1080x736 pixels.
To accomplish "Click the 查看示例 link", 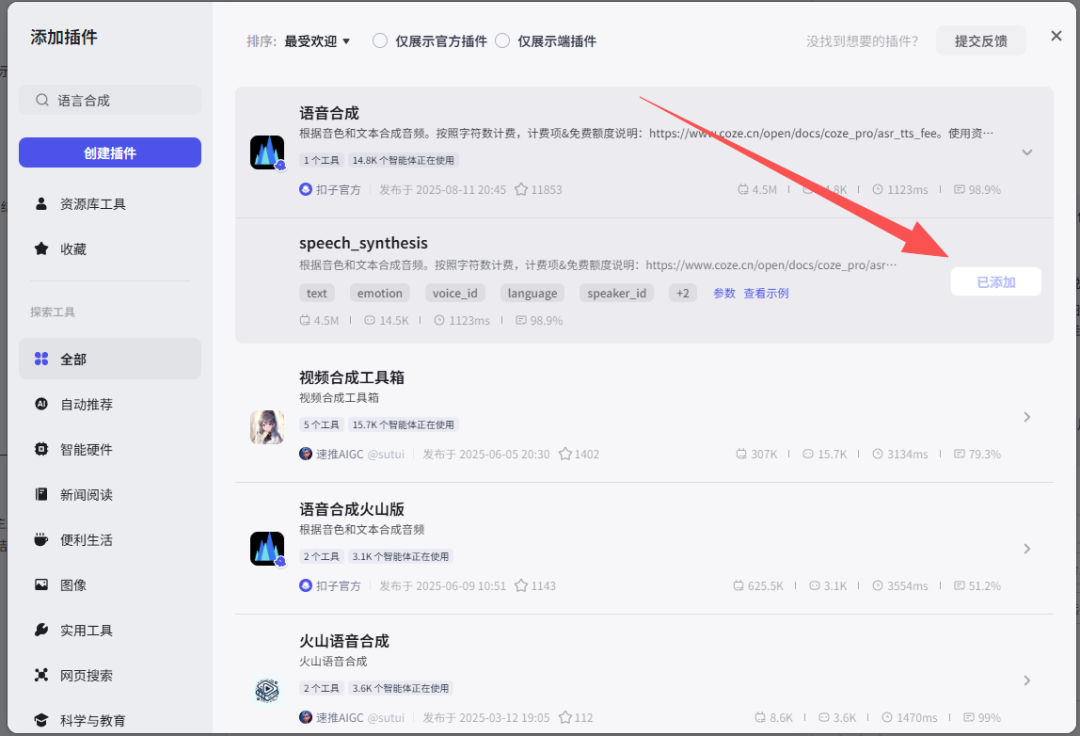I will 766,293.
